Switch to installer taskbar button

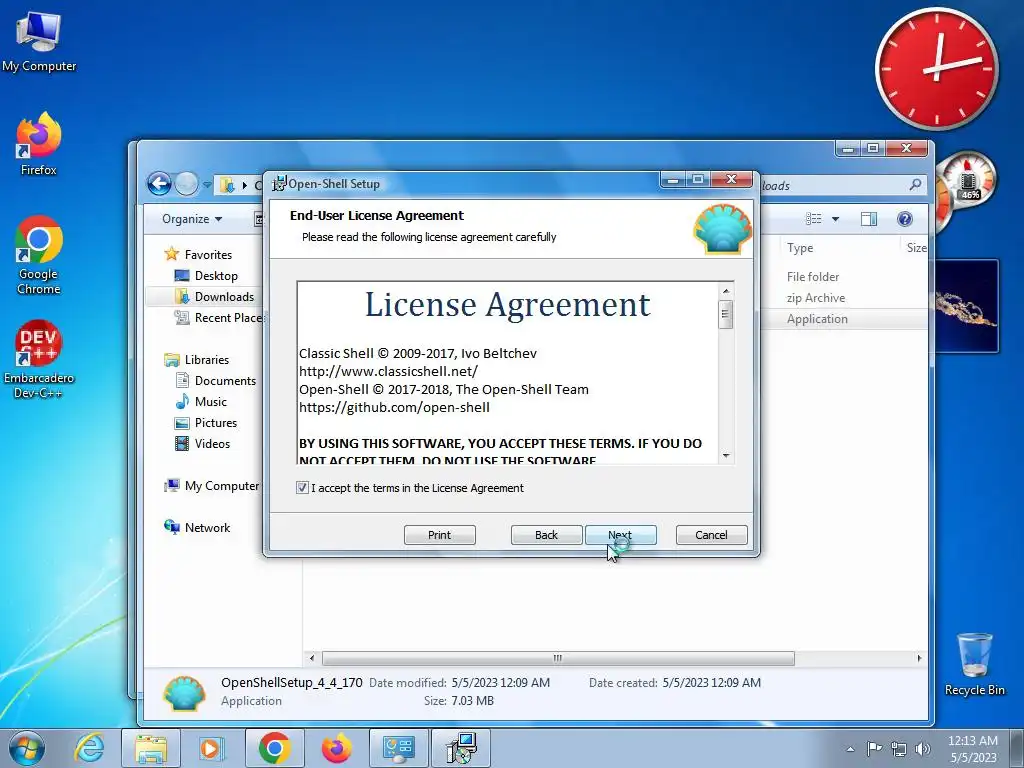pyautogui.click(x=461, y=748)
